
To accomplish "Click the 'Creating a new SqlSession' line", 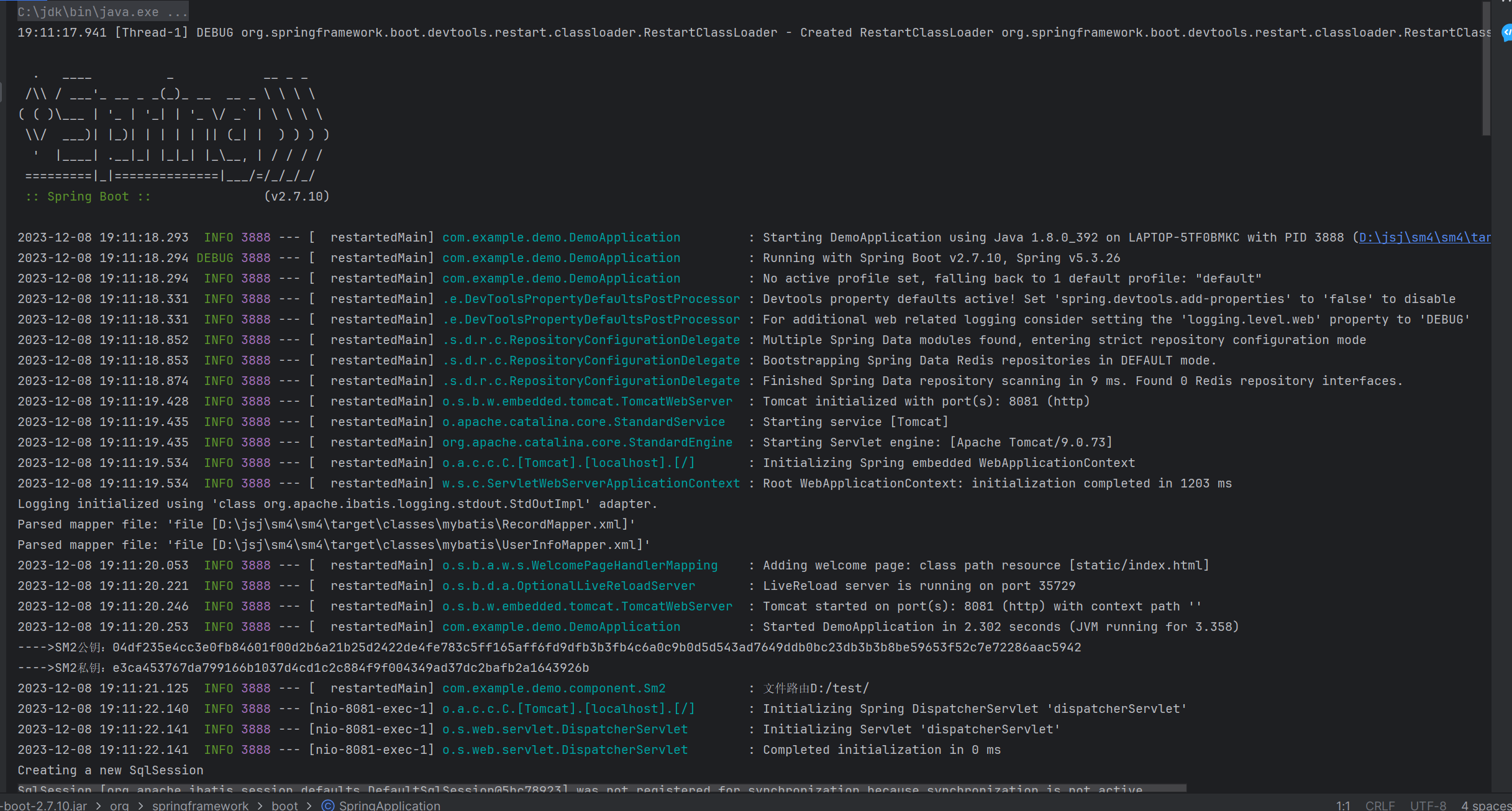I will [111, 770].
